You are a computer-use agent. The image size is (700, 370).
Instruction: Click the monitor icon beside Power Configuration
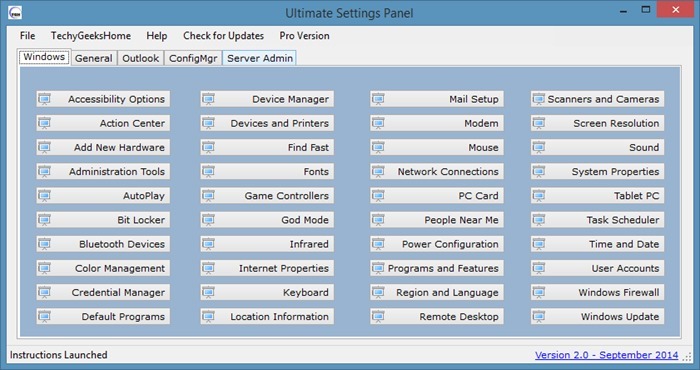pos(378,244)
